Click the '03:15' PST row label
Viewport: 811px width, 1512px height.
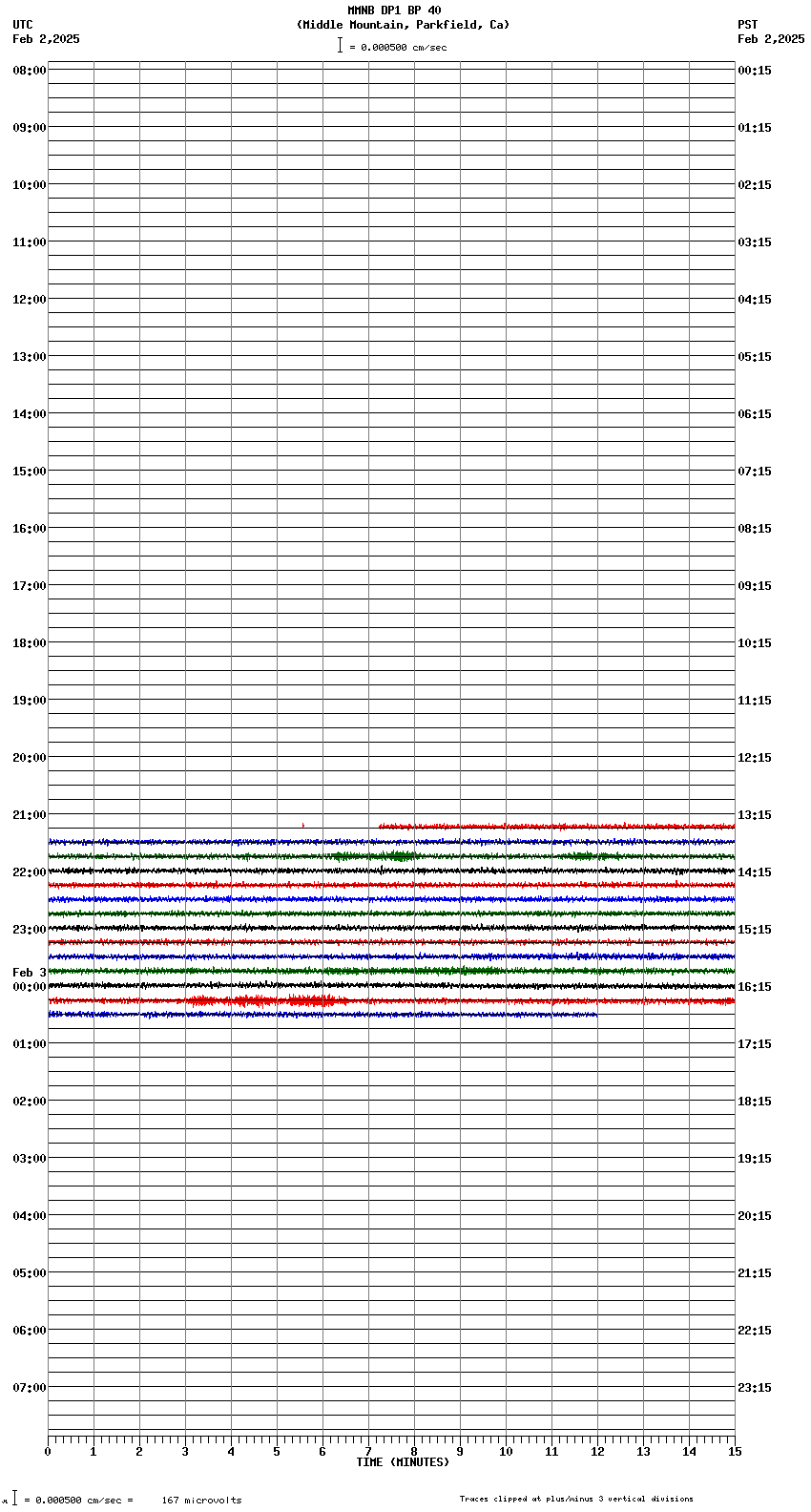pyautogui.click(x=755, y=242)
